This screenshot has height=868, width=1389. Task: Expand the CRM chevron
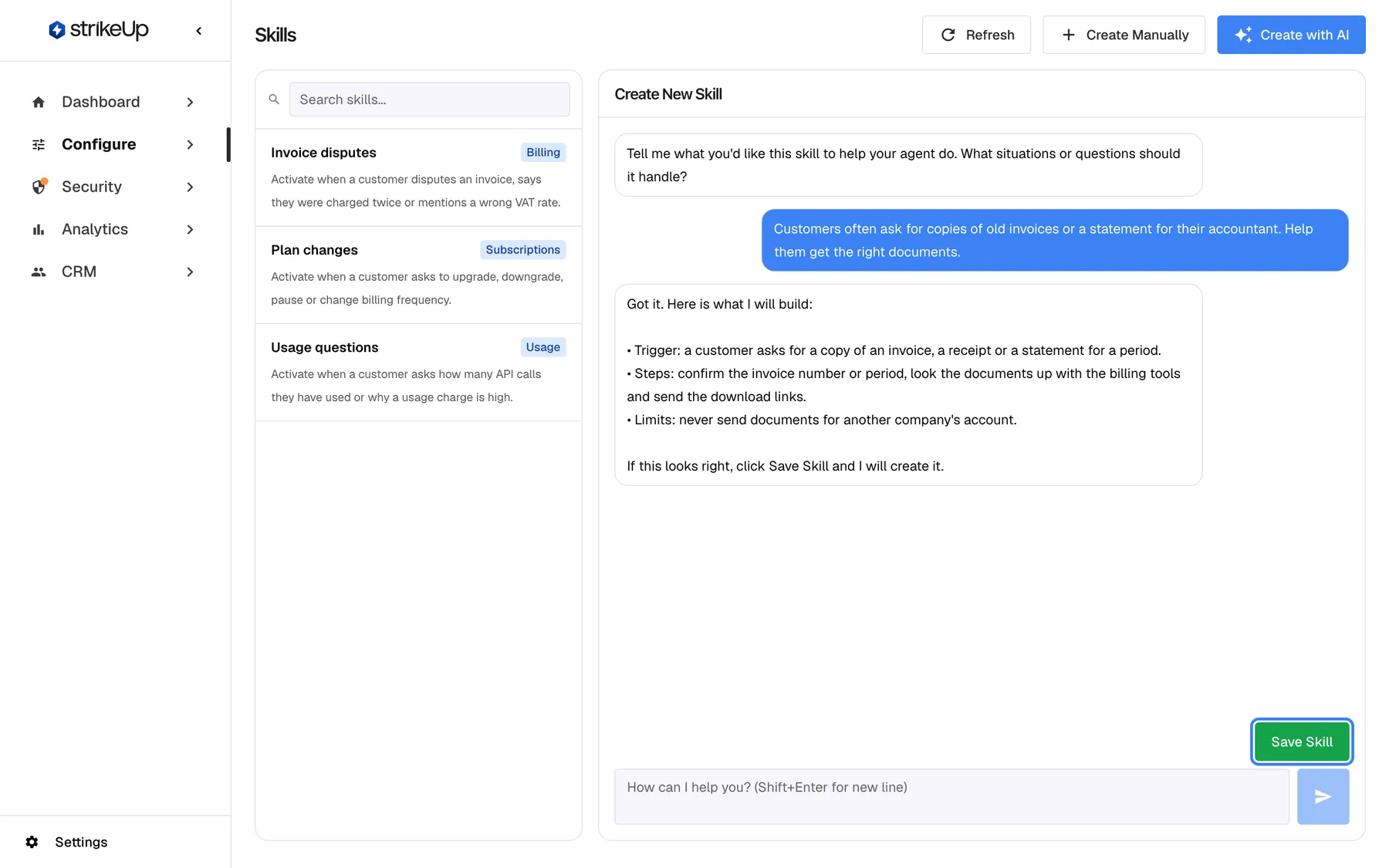[190, 272]
